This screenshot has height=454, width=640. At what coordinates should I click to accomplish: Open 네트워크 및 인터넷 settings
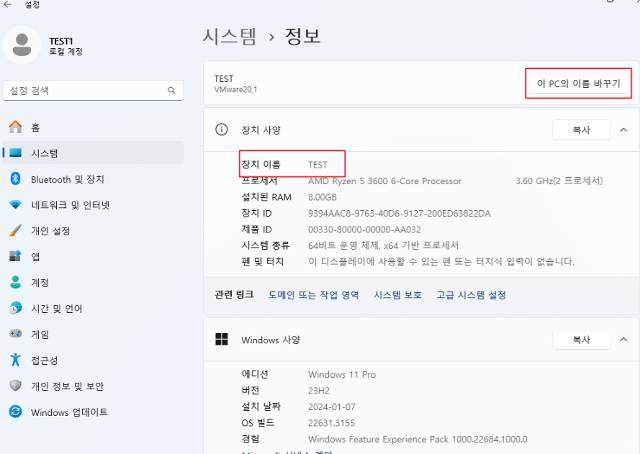93,205
